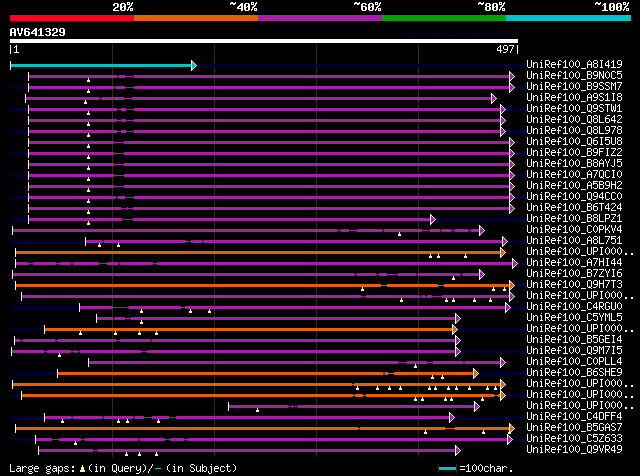
Task: Open hit UniRef100_A7HI44
Action: 574,262
